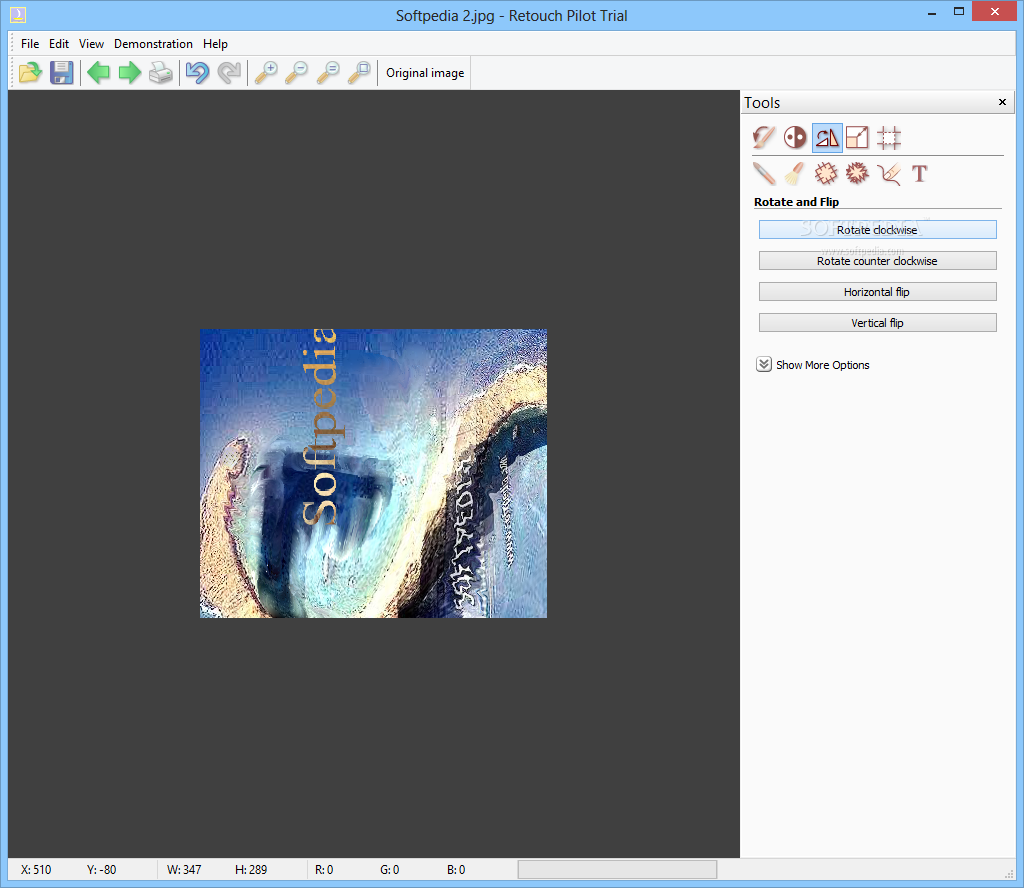Click on the Softpedia image in canvas
Image resolution: width=1024 pixels, height=888 pixels.
374,473
